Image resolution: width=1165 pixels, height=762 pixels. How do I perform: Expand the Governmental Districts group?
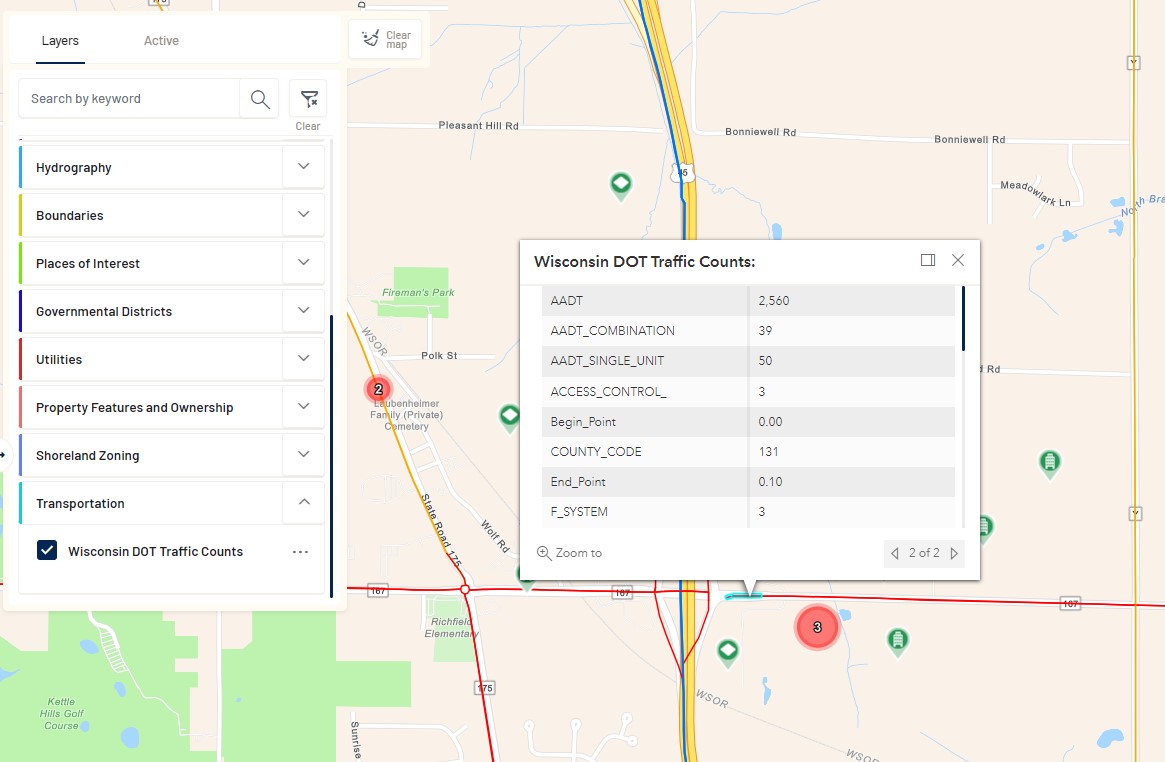coord(303,310)
